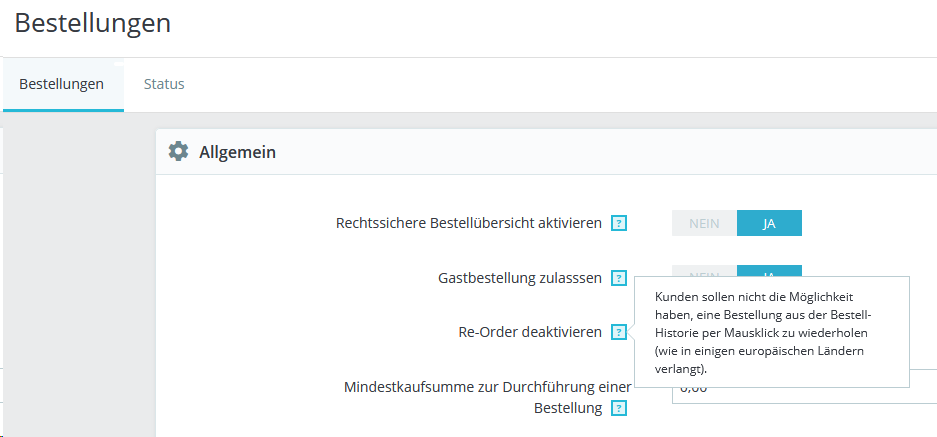The width and height of the screenshot is (937, 437).
Task: Click the gear icon beside Allgemein
Action: (x=178, y=151)
